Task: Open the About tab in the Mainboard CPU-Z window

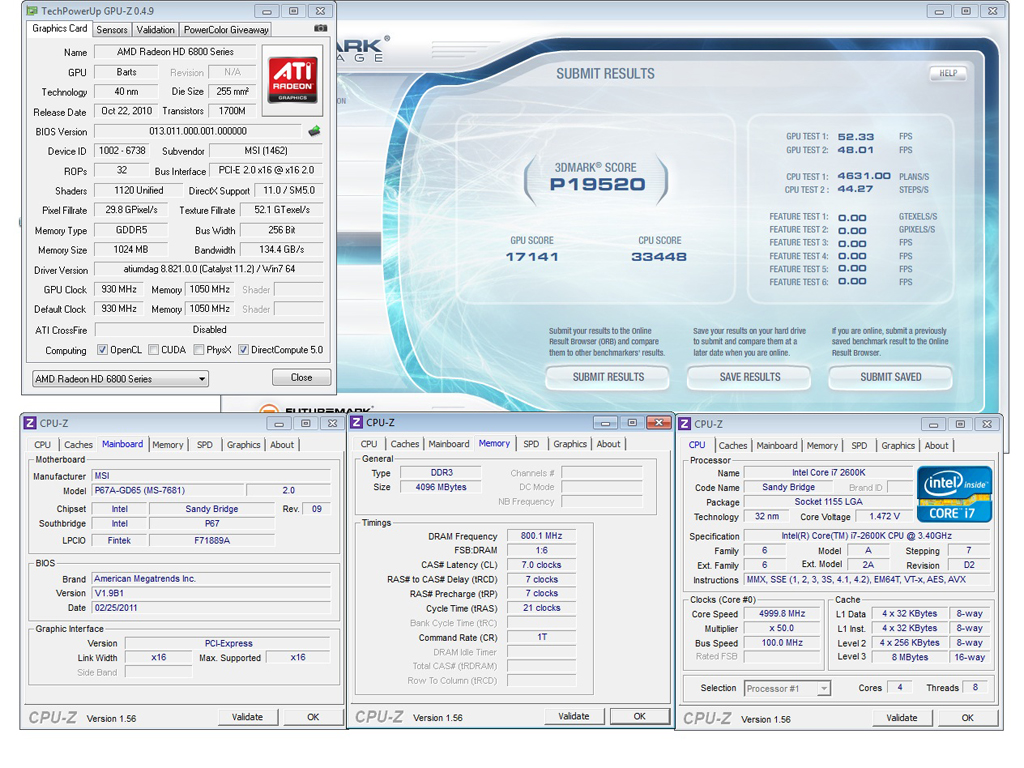Action: coord(282,445)
